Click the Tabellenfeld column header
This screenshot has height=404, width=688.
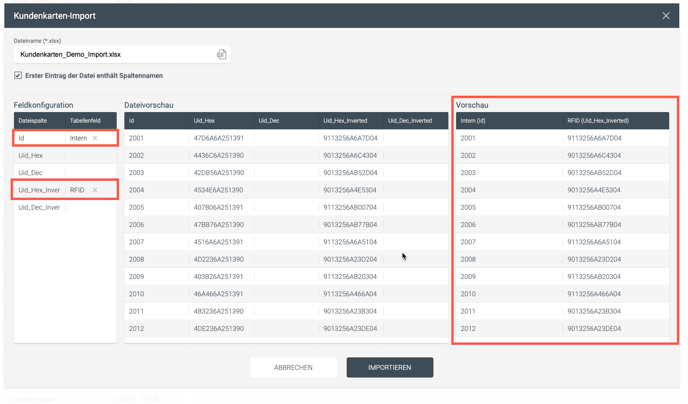tap(85, 121)
